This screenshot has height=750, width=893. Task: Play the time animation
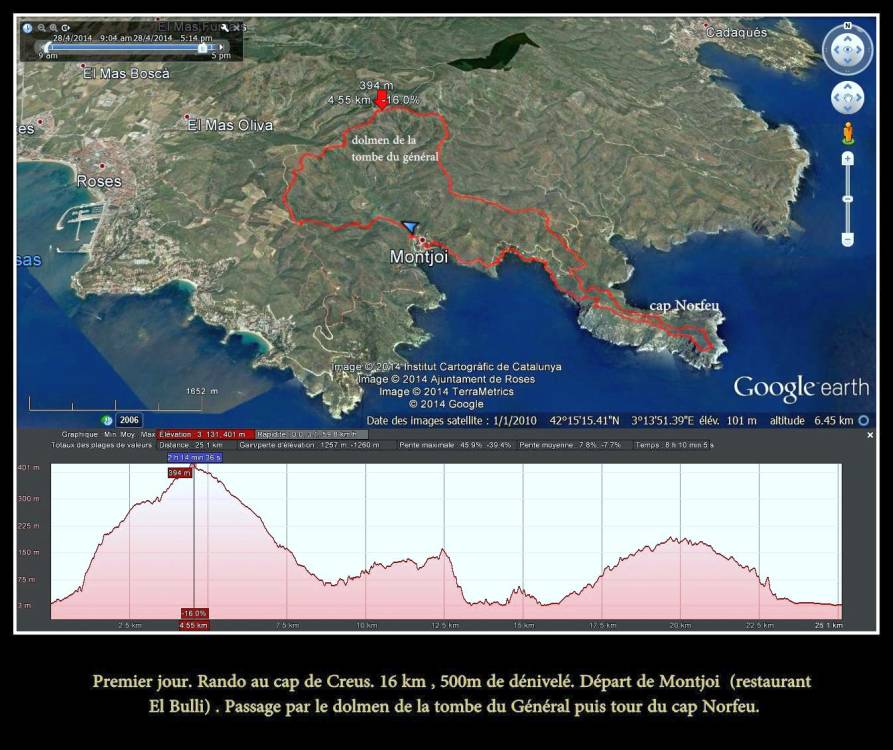[x=66, y=28]
